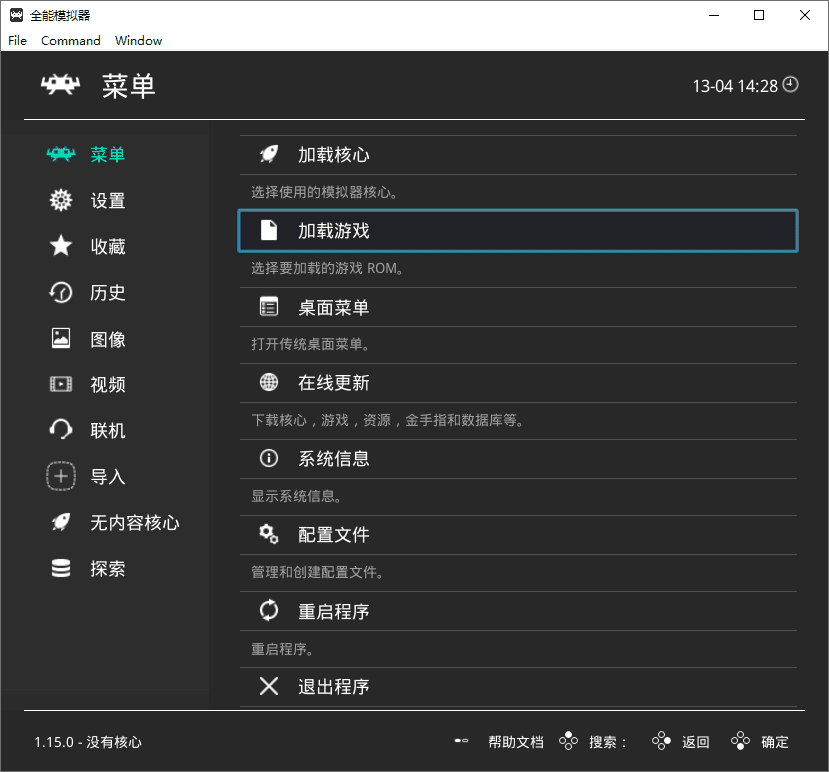The width and height of the screenshot is (829, 772).
Task: Click the large RetroArch logo in header
Action: pyautogui.click(x=61, y=85)
